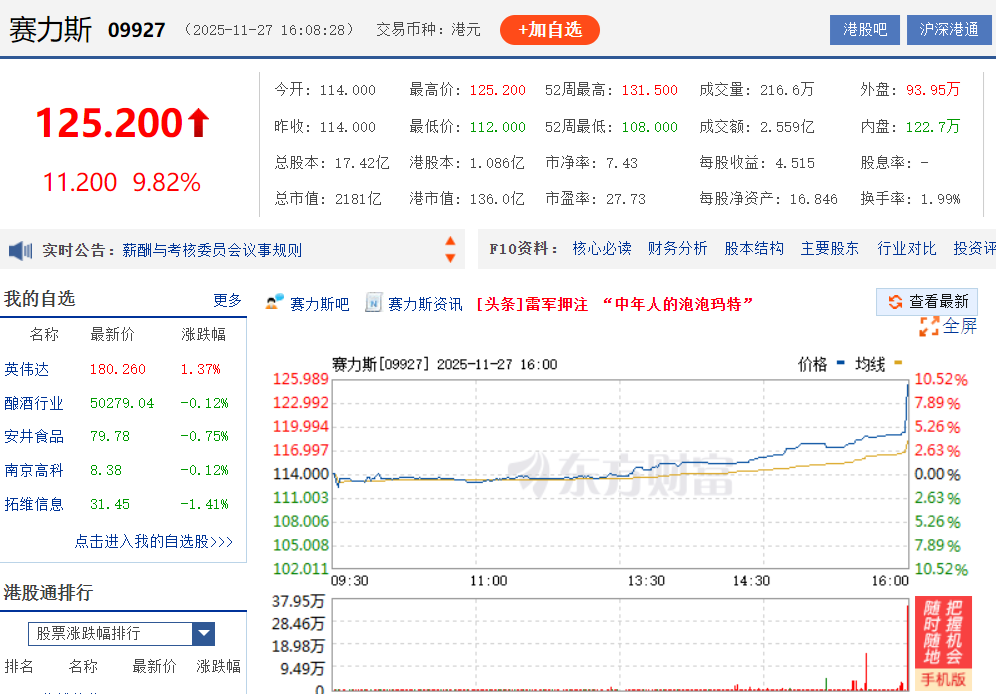Open 安井食品 in watchlist
This screenshot has height=694, width=996.
pyautogui.click(x=34, y=436)
